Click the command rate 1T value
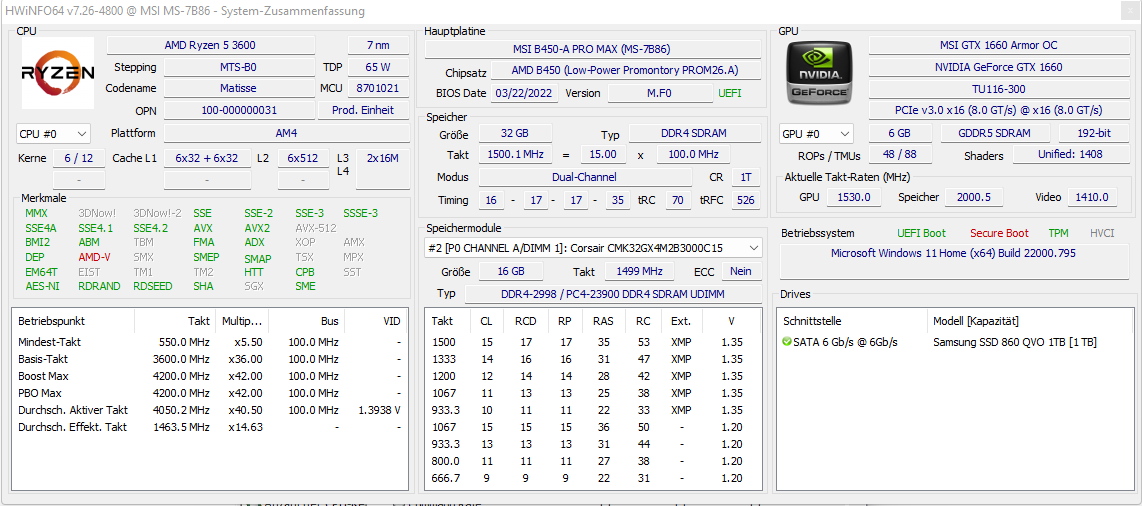1142x506 pixels. click(x=746, y=177)
